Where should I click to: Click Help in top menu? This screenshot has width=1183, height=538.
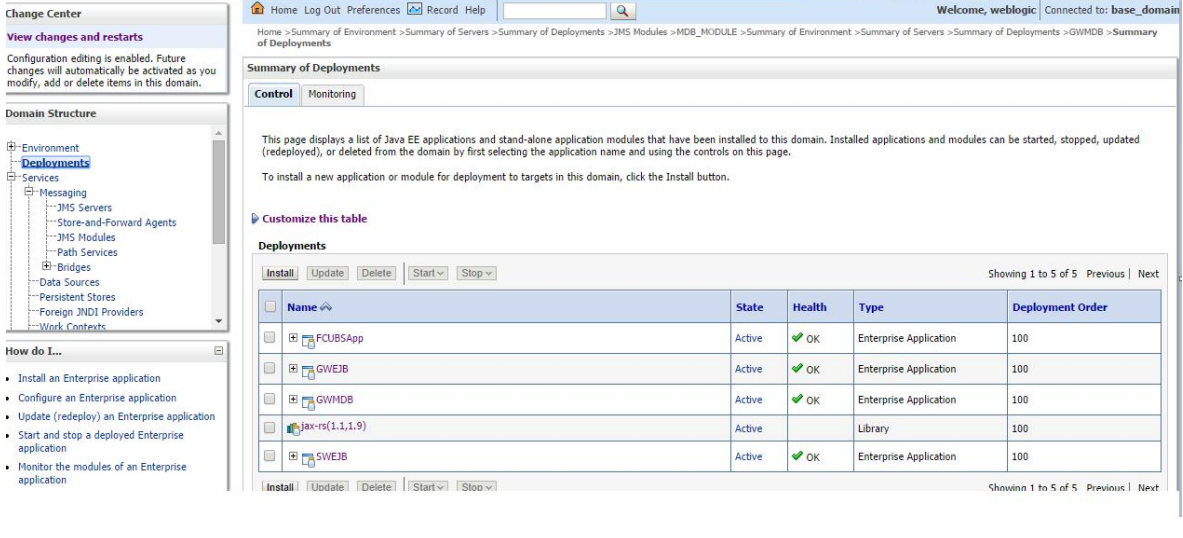coord(475,10)
